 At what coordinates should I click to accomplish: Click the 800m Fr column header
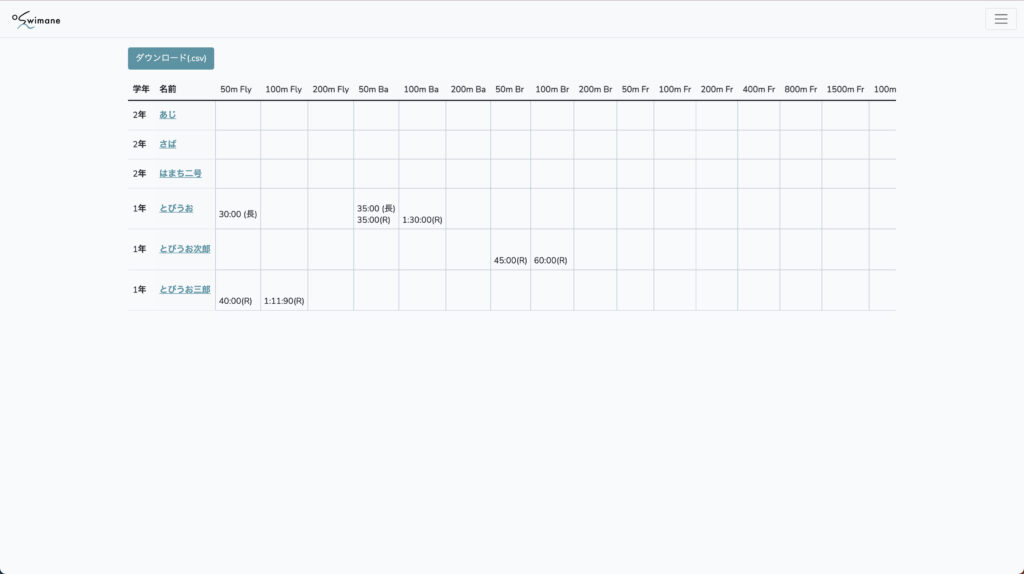tap(801, 89)
